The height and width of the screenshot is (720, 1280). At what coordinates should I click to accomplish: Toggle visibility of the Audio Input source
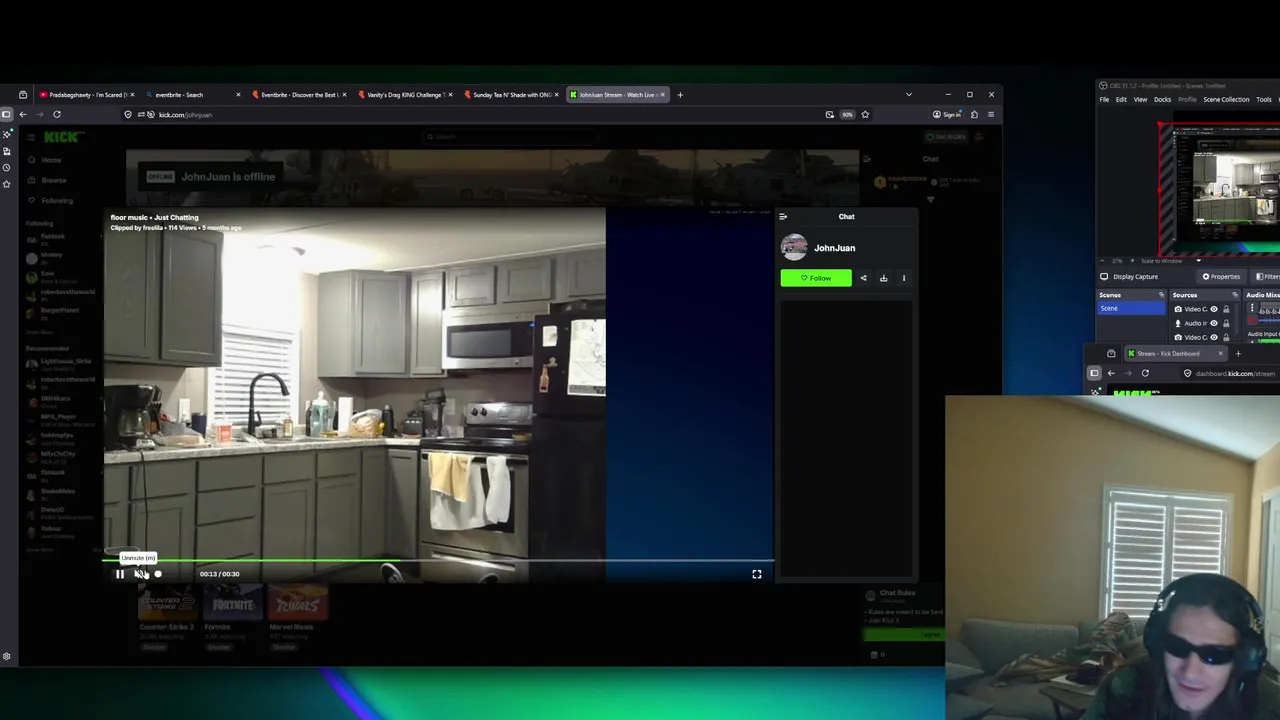click(x=1214, y=323)
